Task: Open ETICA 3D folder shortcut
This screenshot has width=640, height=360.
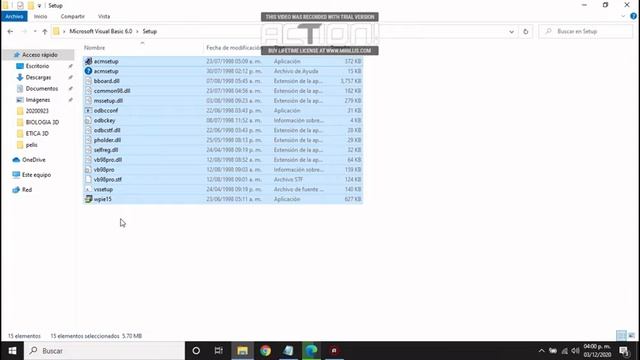Action: click(37, 133)
